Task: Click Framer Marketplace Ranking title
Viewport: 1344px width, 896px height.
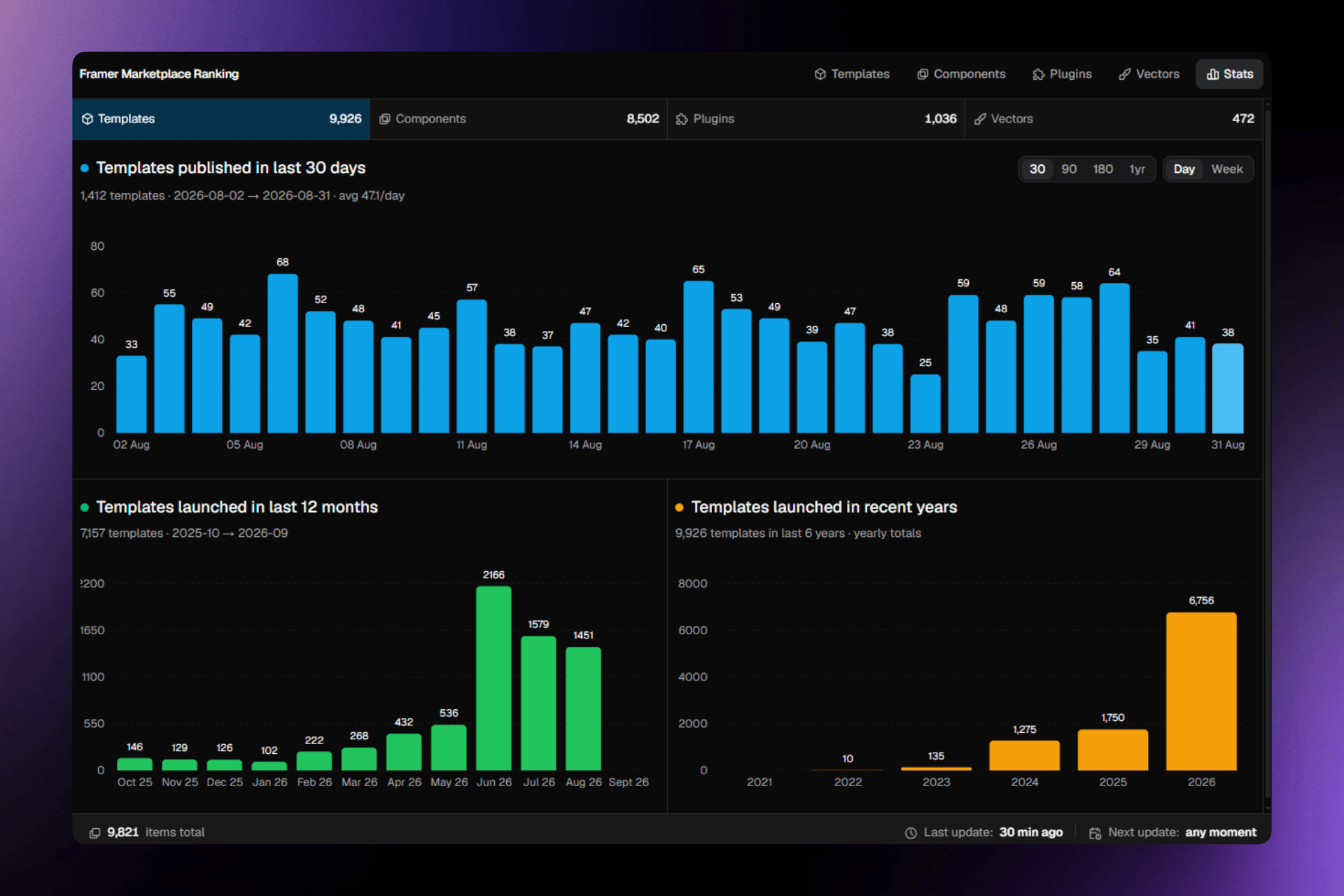Action: point(159,74)
